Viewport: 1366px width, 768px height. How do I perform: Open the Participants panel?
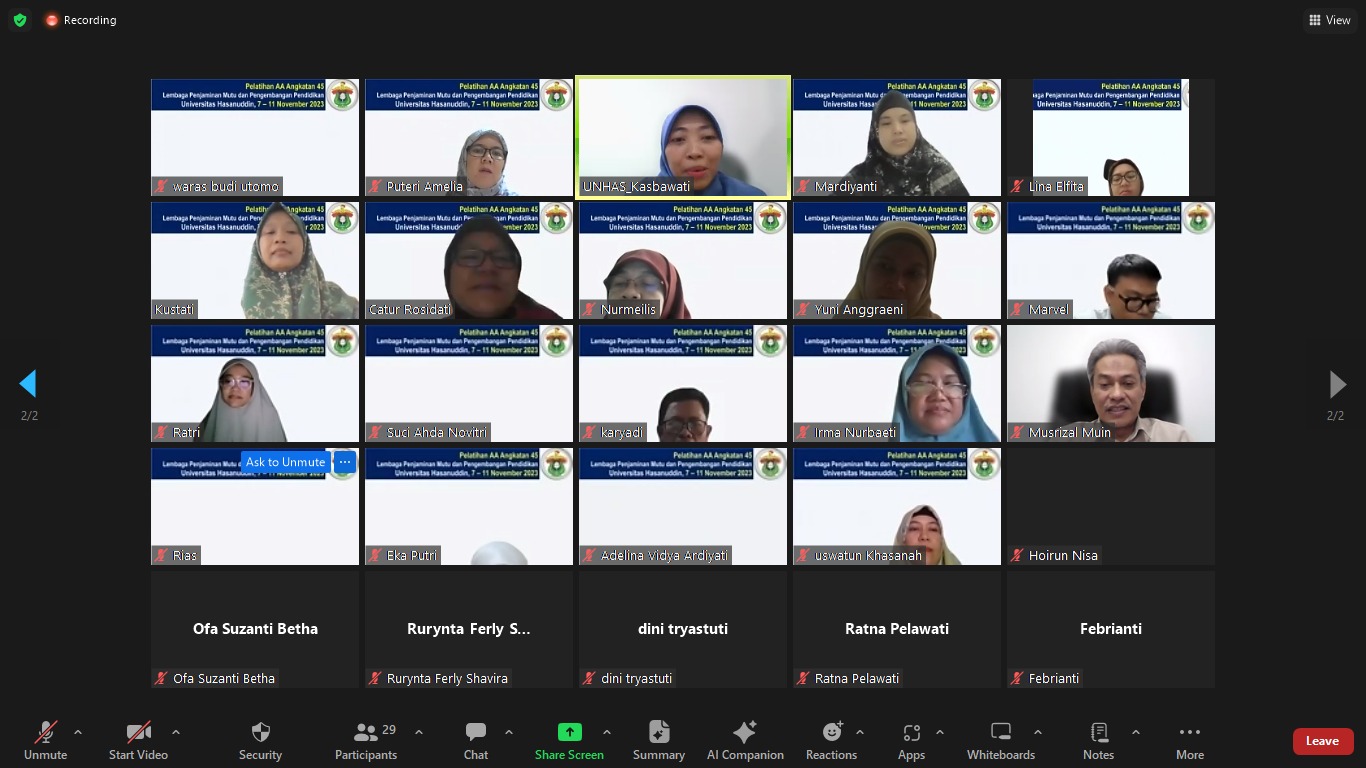pyautogui.click(x=366, y=741)
